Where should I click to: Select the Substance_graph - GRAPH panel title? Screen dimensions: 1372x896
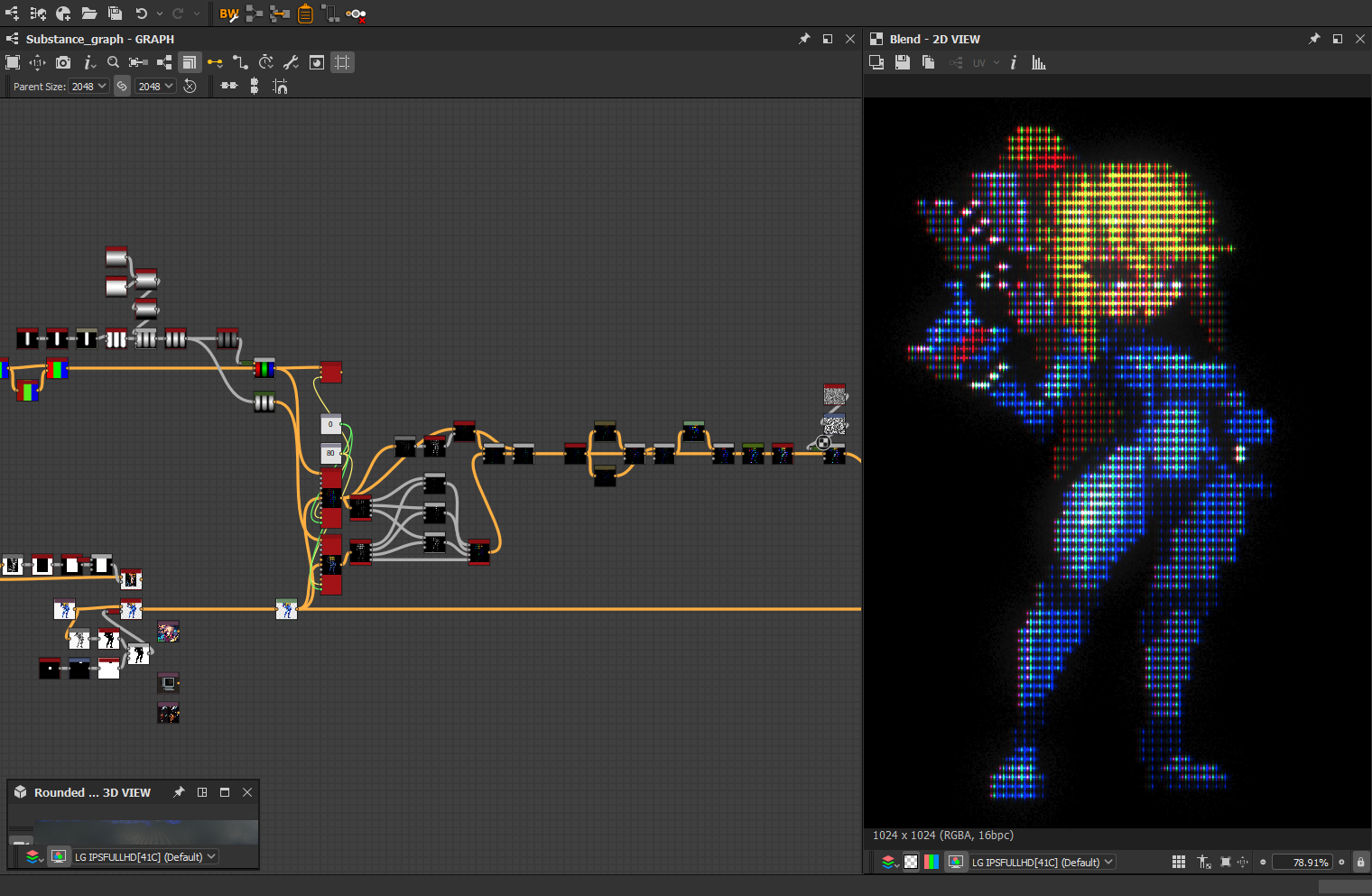tap(99, 39)
